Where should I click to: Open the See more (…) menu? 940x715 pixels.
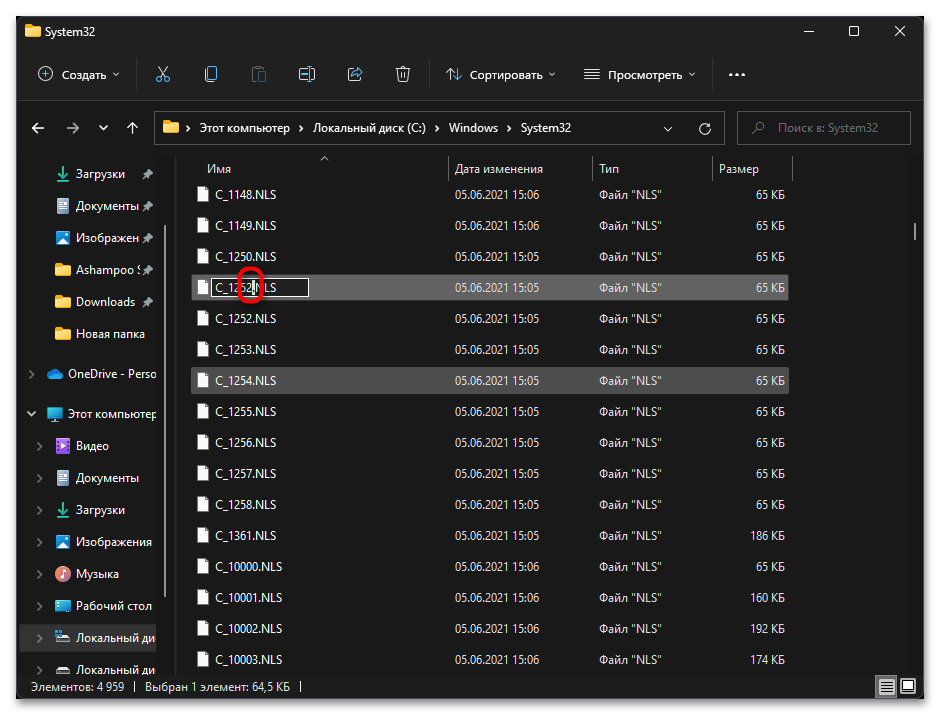point(737,74)
